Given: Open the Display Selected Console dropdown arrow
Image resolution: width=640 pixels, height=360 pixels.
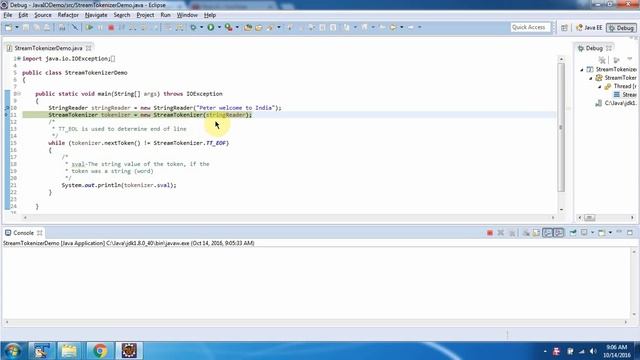Looking at the screenshot, I should point(593,233).
